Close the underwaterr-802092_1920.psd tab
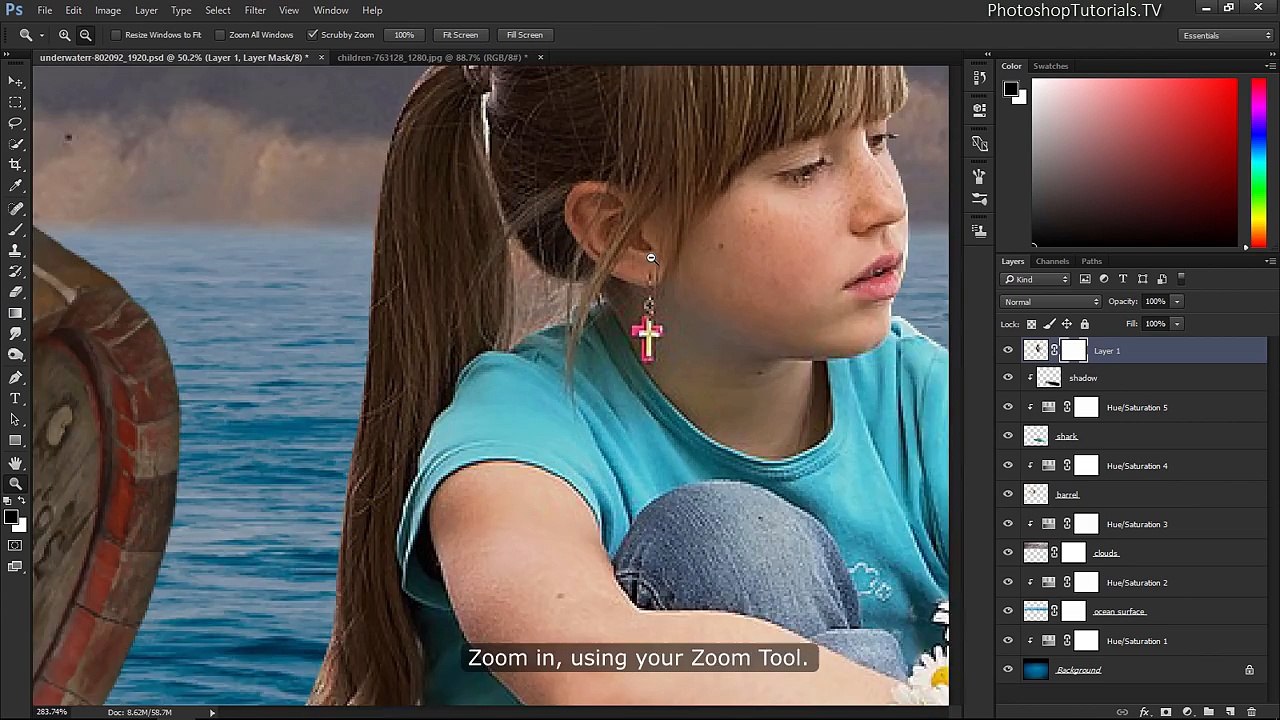 321,57
